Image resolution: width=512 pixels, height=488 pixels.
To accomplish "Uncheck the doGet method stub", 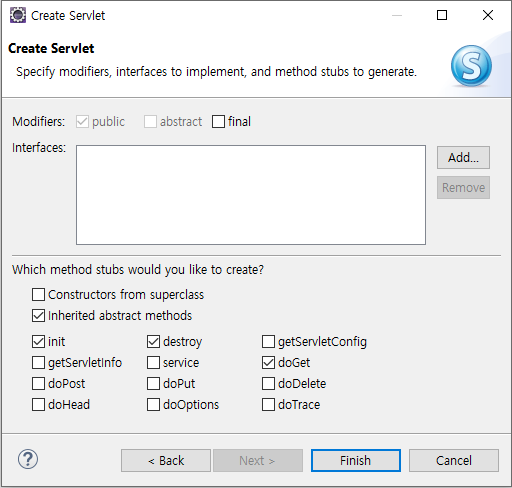I will point(268,363).
